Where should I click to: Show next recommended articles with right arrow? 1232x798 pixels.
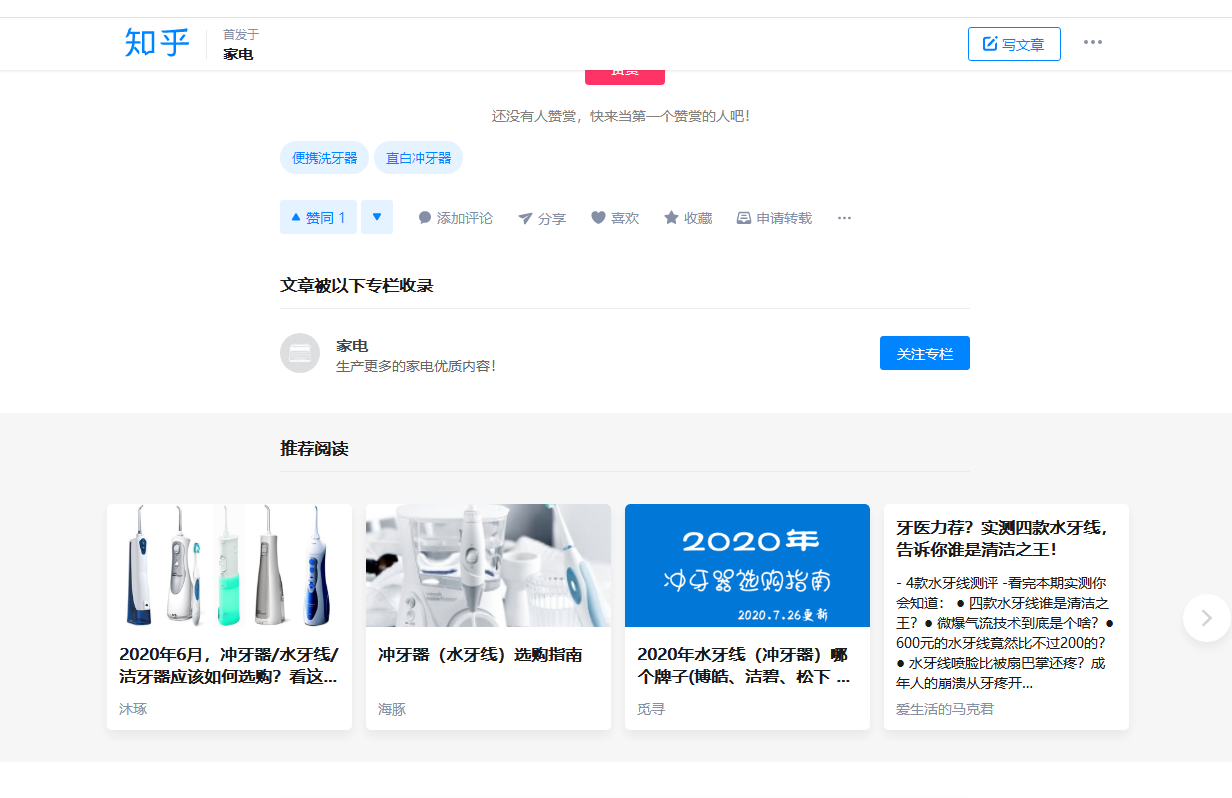pos(1206,618)
